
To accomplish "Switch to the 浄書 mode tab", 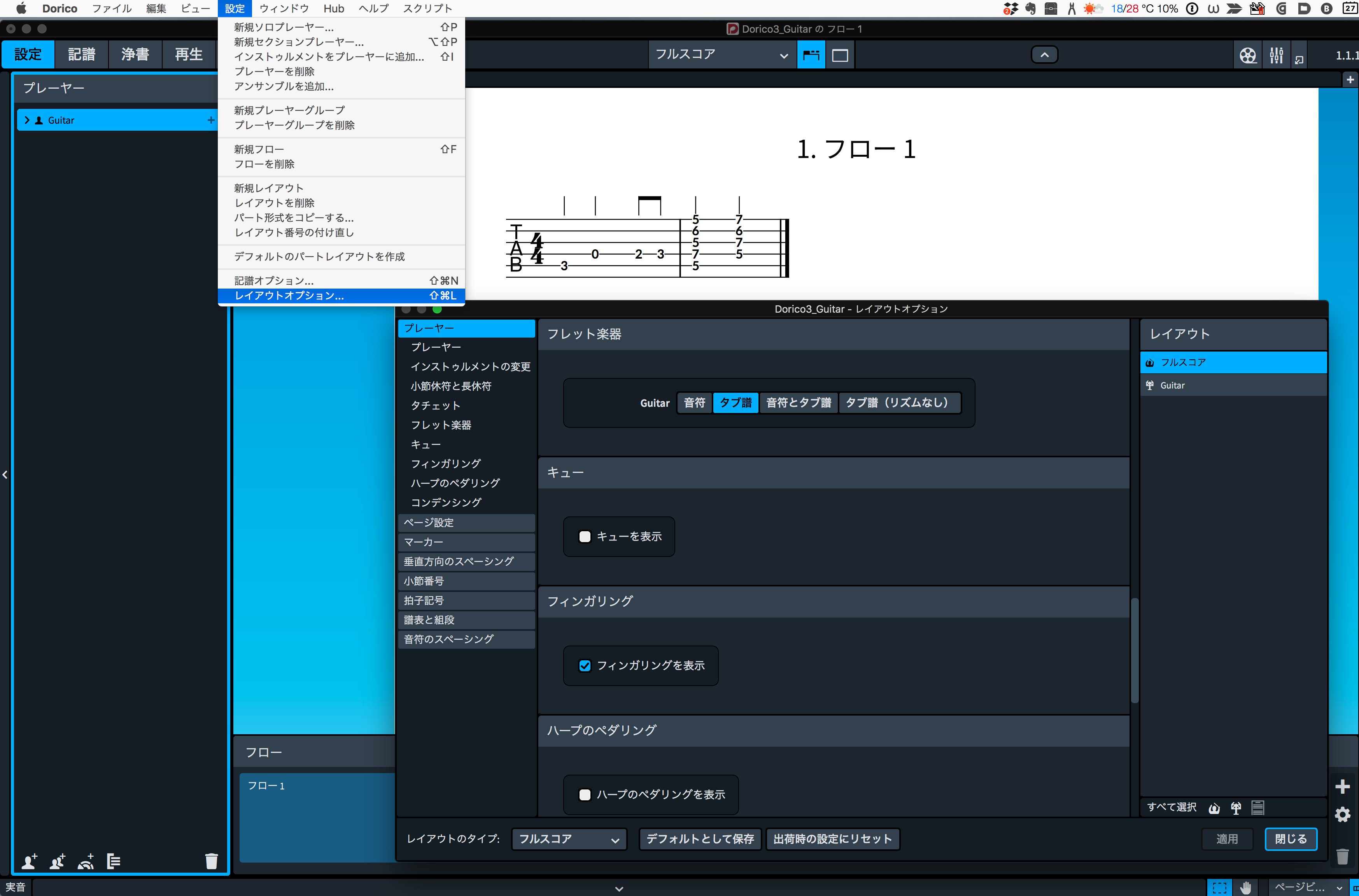I will 135,55.
